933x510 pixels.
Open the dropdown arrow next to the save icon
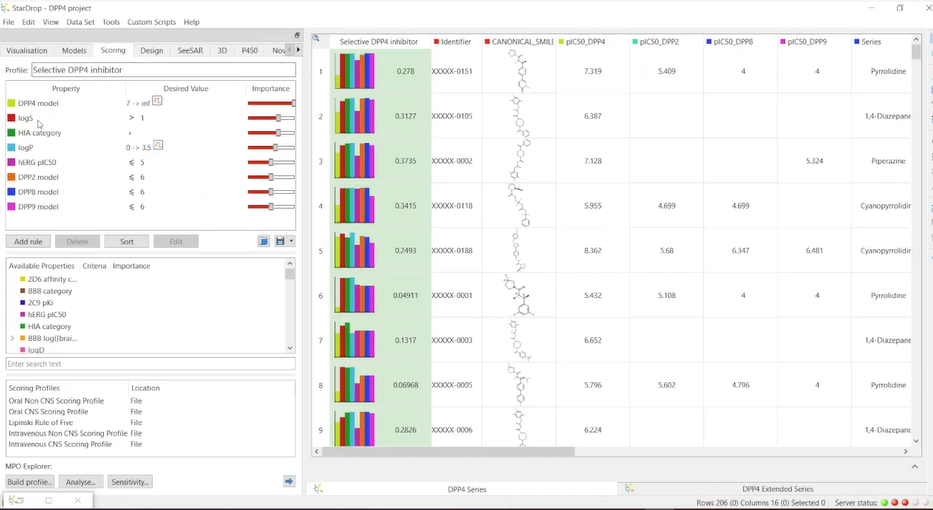click(x=291, y=241)
